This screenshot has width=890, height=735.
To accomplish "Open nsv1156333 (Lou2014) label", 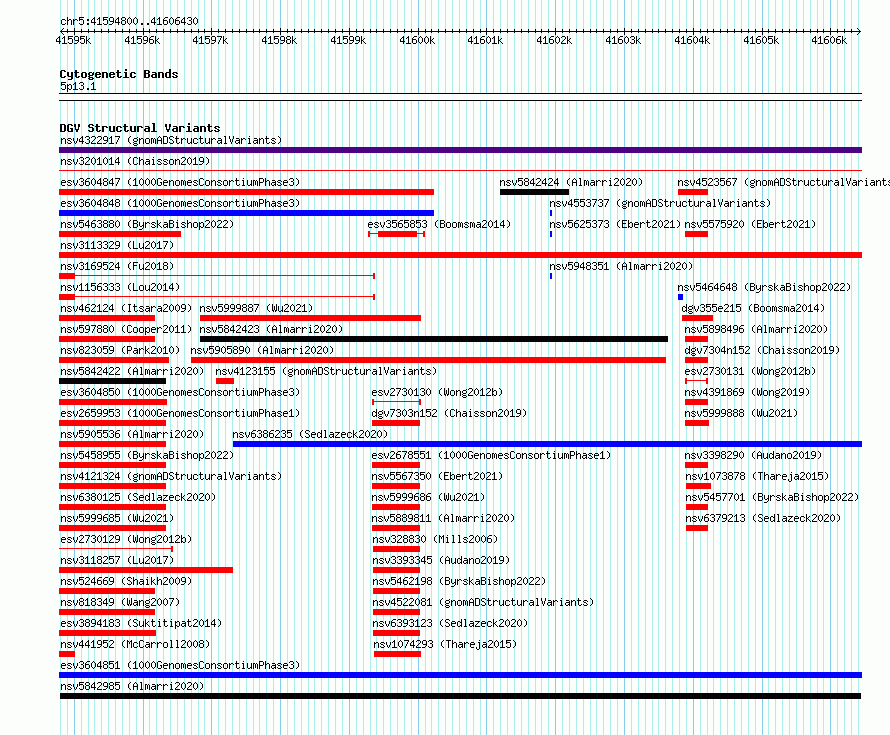I will pos(120,287).
